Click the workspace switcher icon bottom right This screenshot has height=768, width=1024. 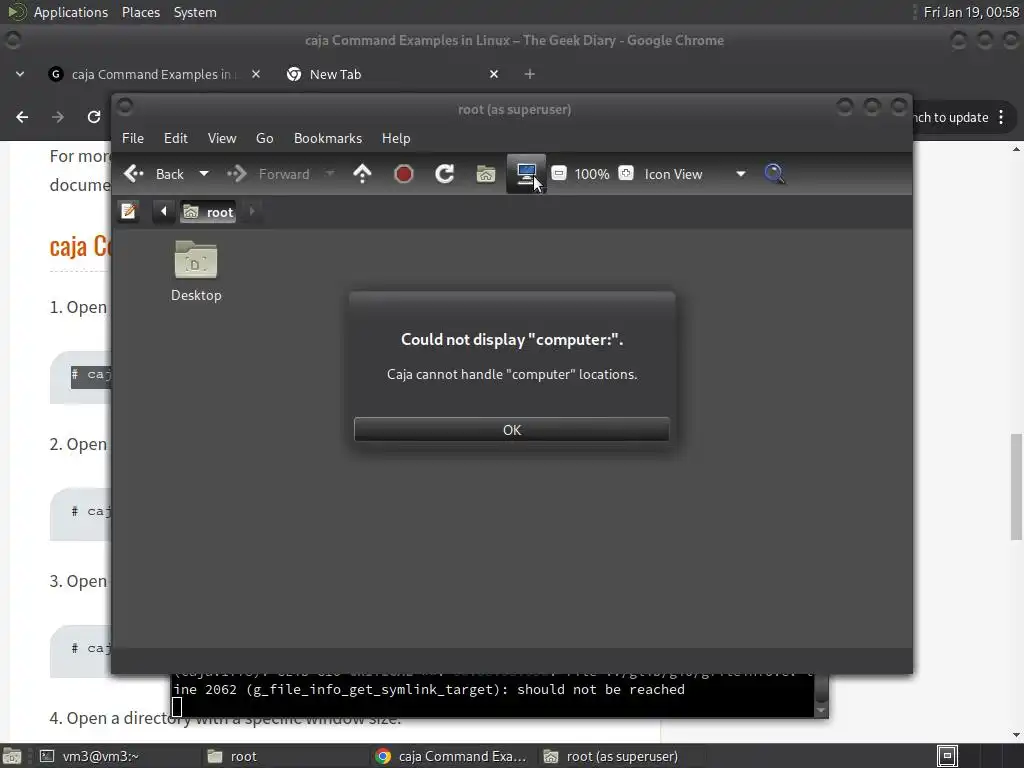pos(947,756)
